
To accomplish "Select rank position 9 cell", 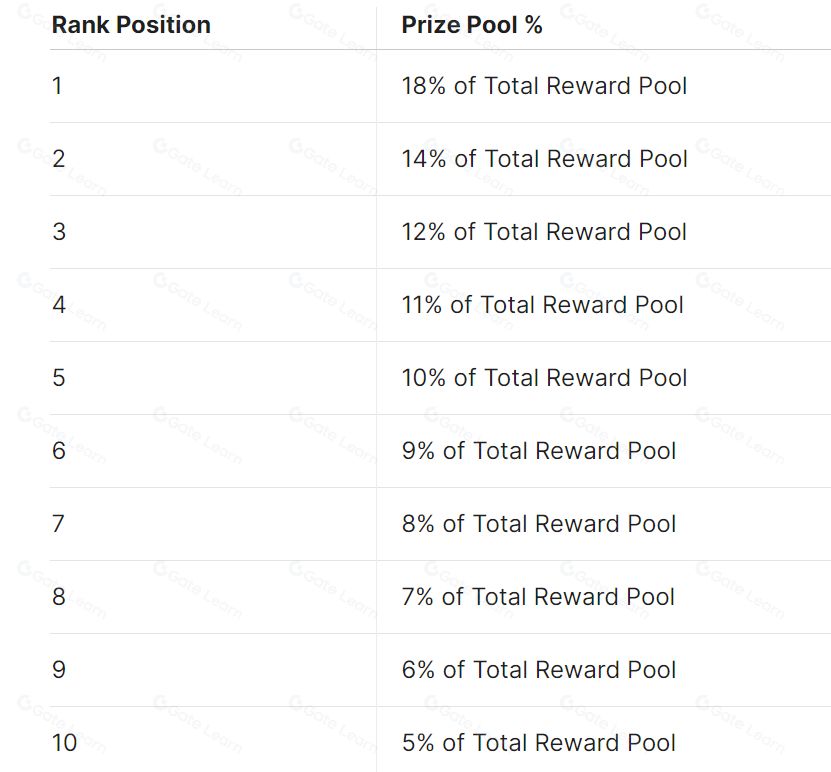I will pyautogui.click(x=213, y=670).
